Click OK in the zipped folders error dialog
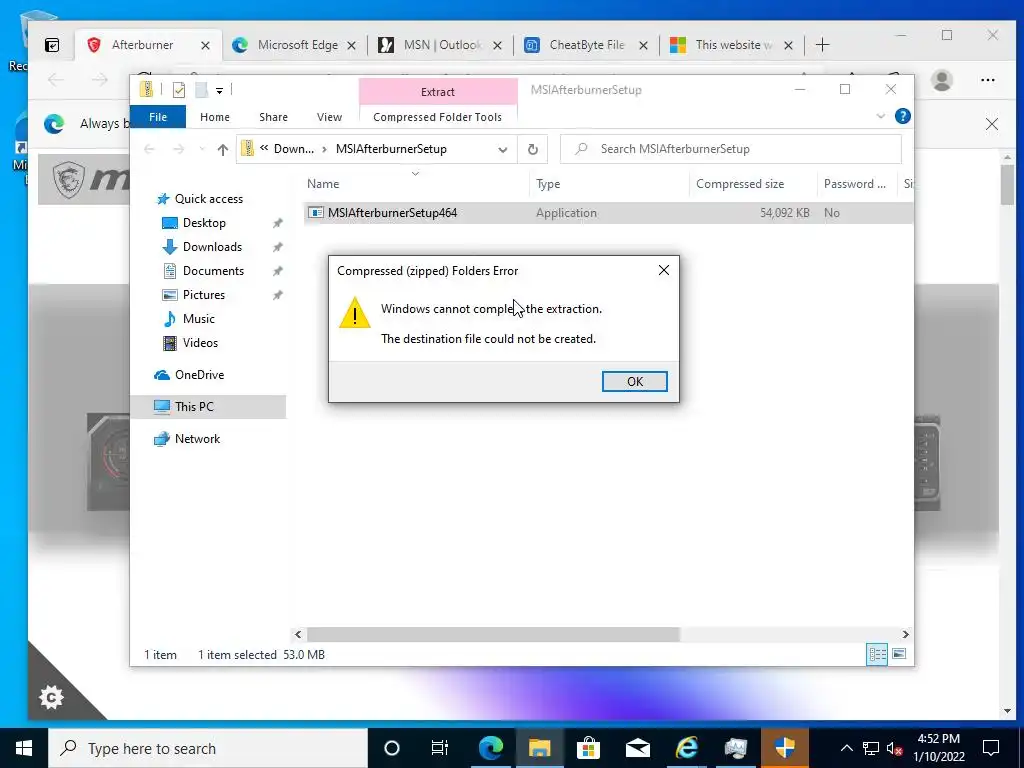The height and width of the screenshot is (768, 1024). pos(634,381)
